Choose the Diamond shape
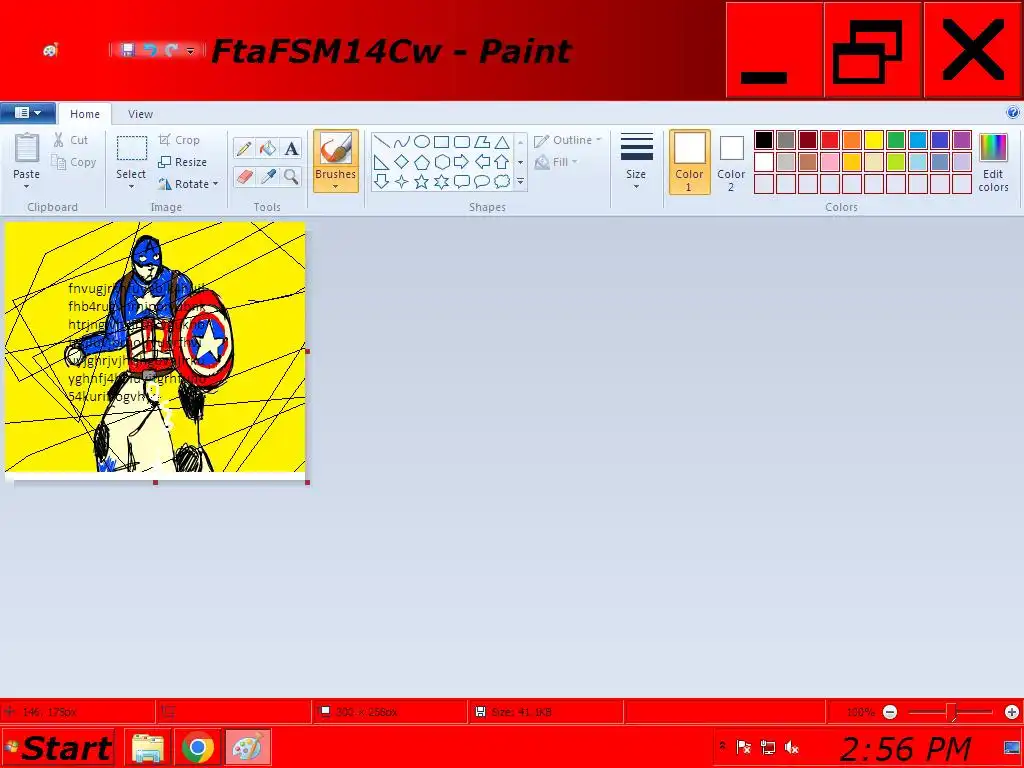The image size is (1024, 768). pos(402,161)
